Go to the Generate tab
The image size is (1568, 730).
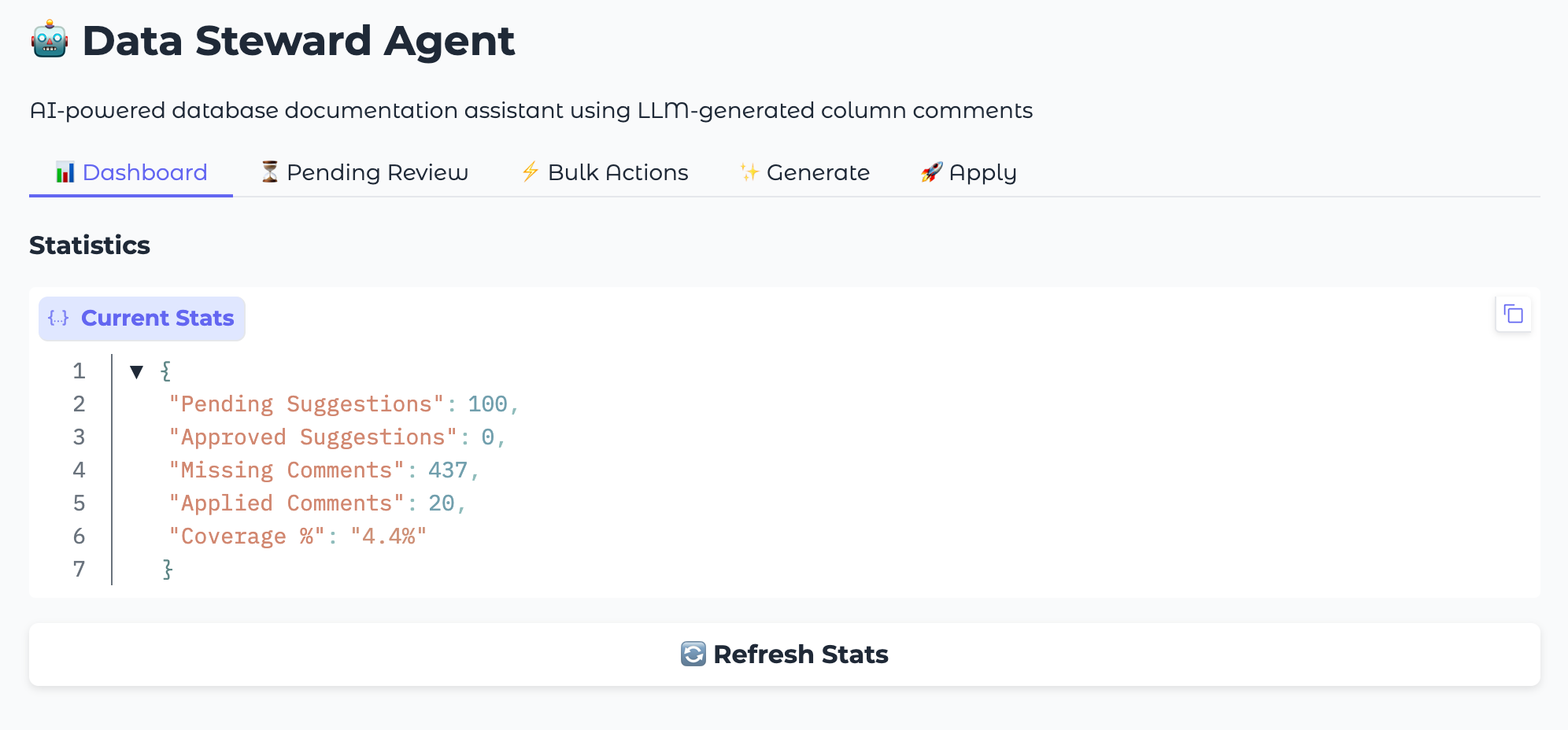[x=817, y=172]
